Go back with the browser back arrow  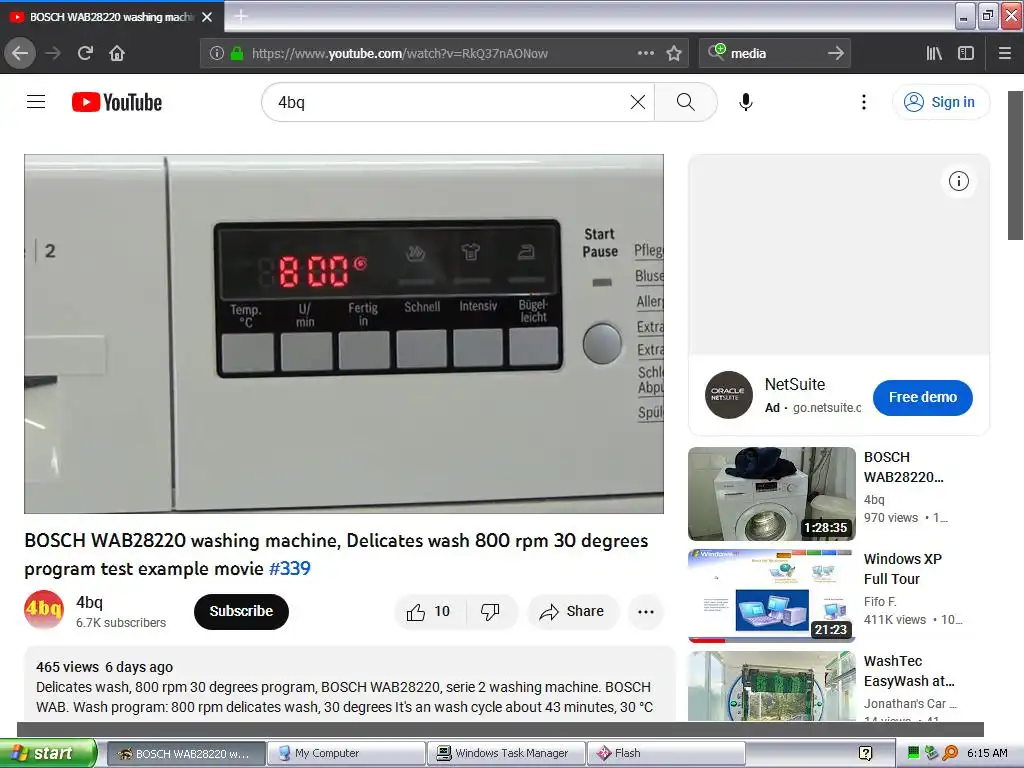pos(20,54)
